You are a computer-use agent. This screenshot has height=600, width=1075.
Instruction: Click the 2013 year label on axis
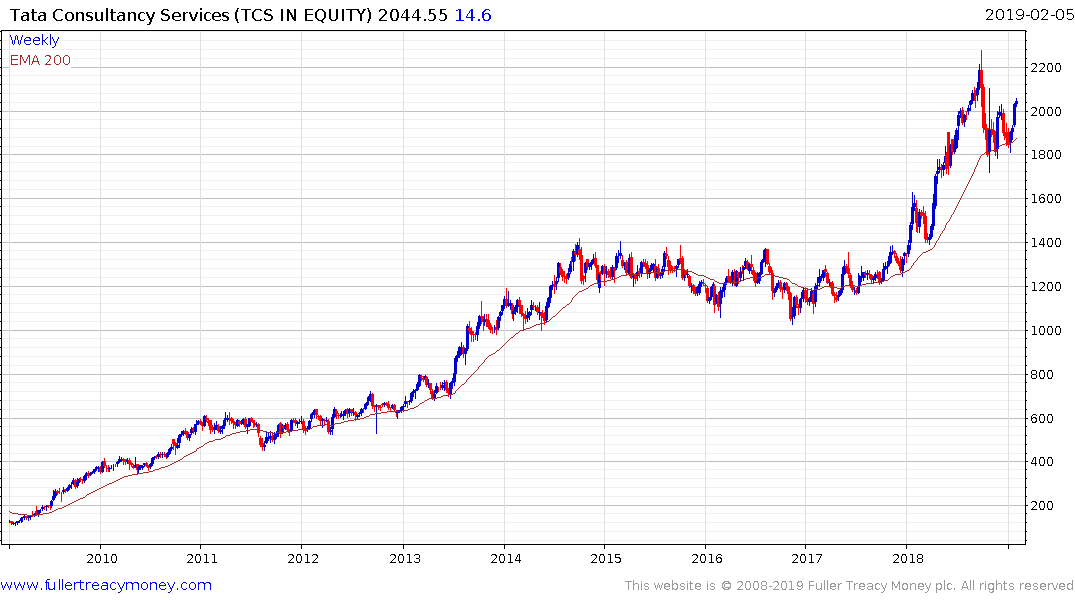[x=404, y=558]
